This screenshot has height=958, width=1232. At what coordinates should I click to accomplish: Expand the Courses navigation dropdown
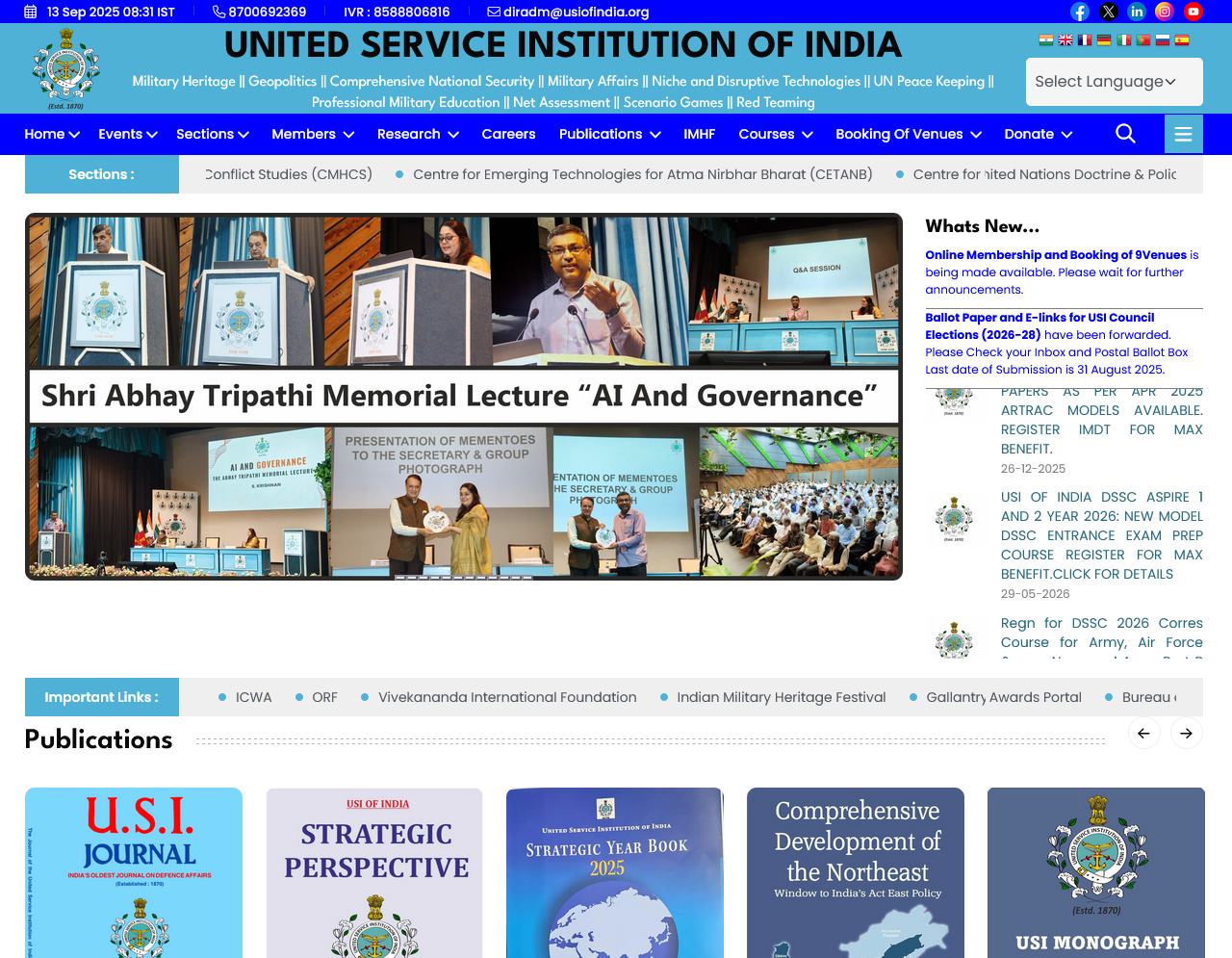775,134
